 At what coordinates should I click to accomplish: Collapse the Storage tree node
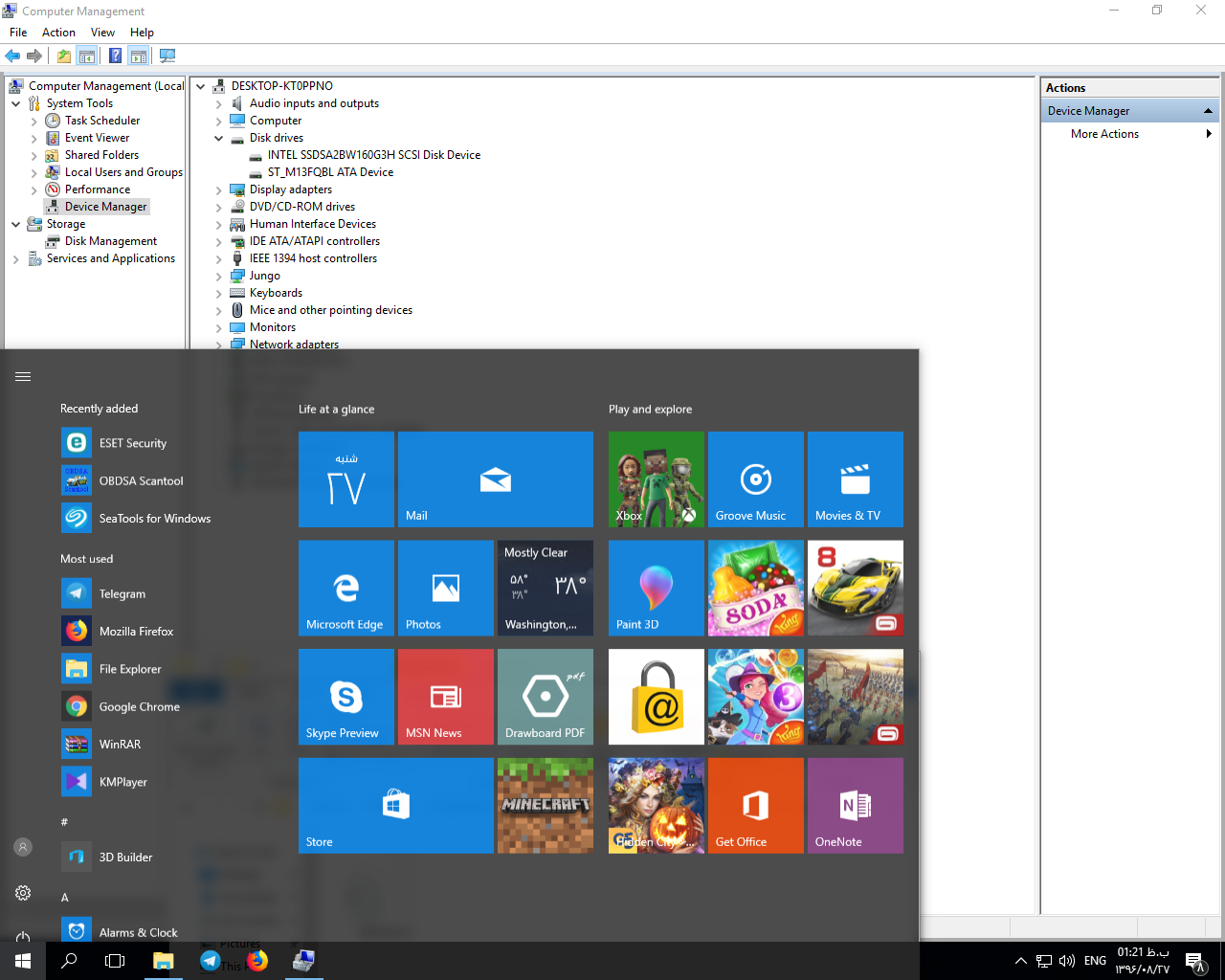click(16, 224)
